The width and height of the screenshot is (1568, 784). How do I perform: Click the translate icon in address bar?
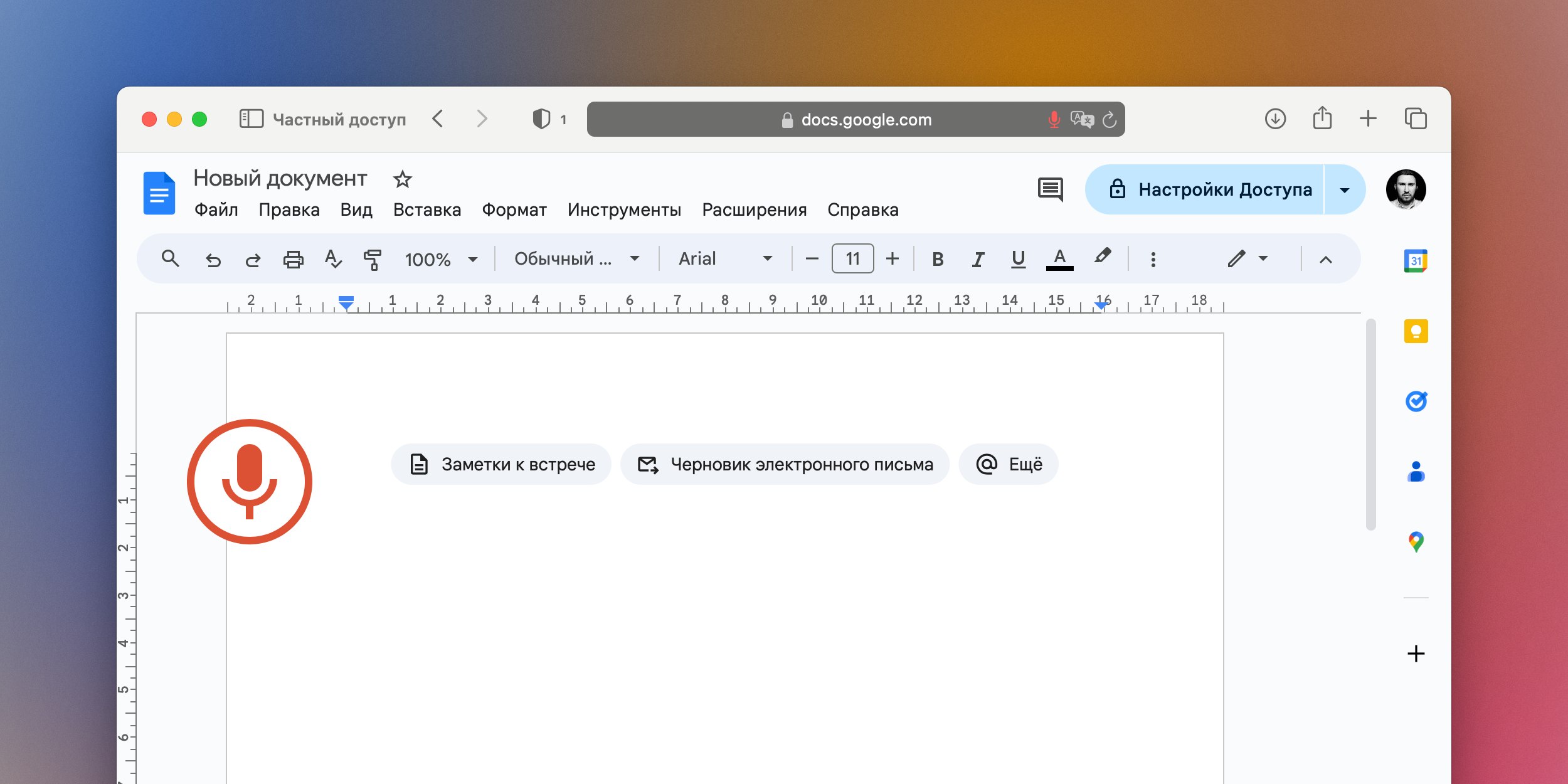pyautogui.click(x=1082, y=119)
